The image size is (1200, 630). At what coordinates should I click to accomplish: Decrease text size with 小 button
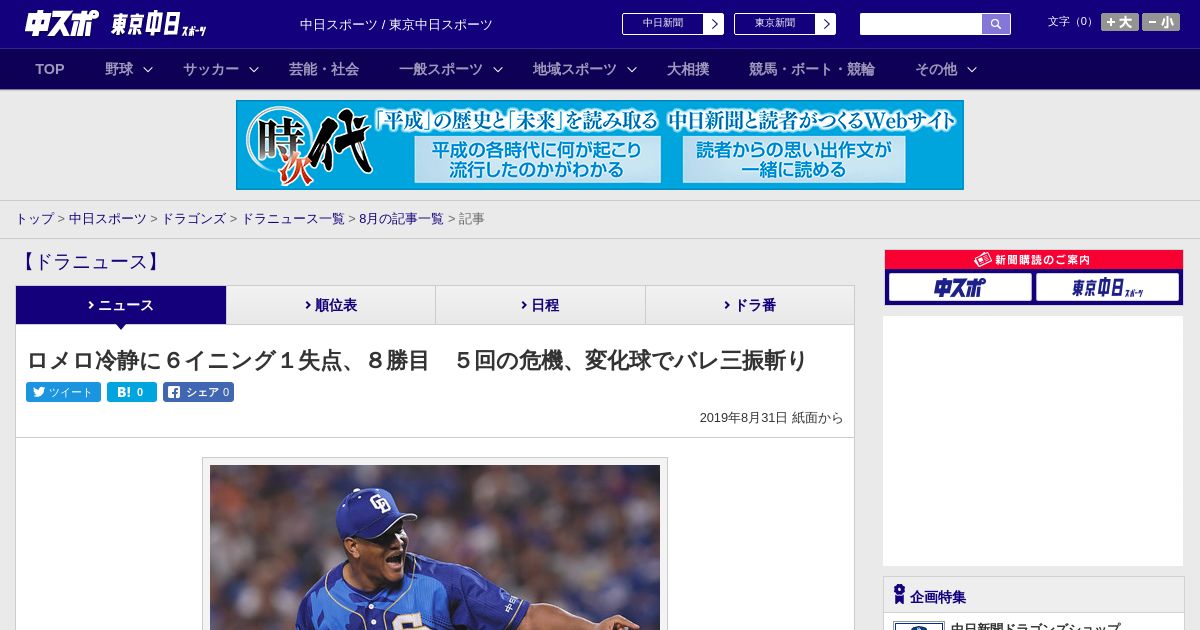(1161, 22)
